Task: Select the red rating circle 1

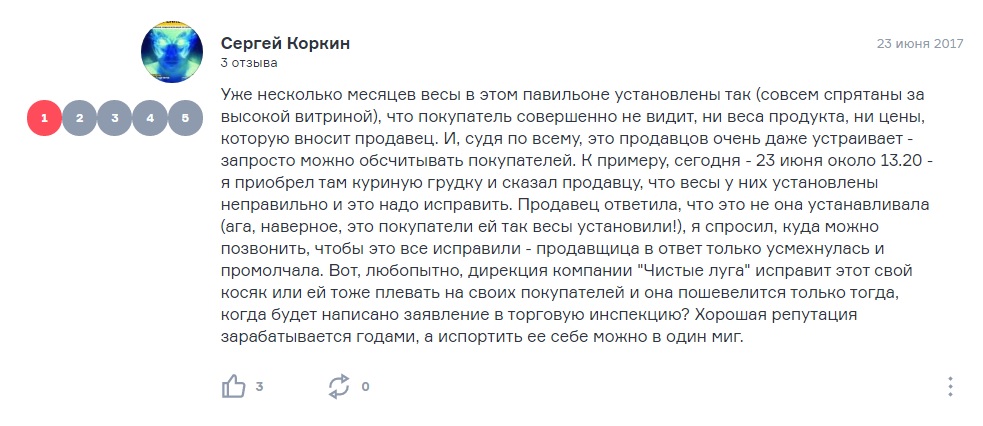Action: coord(44,118)
